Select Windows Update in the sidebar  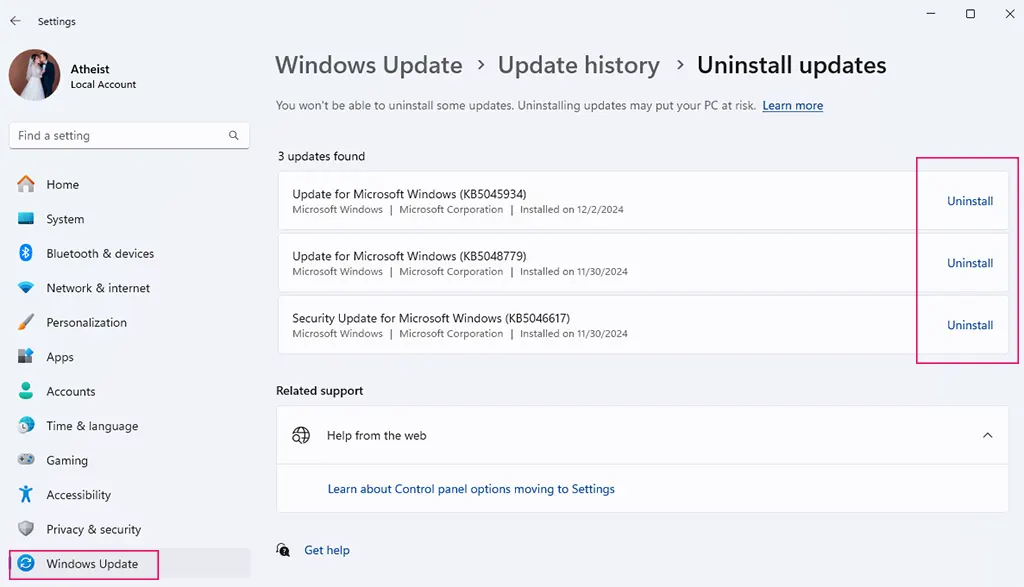click(84, 563)
